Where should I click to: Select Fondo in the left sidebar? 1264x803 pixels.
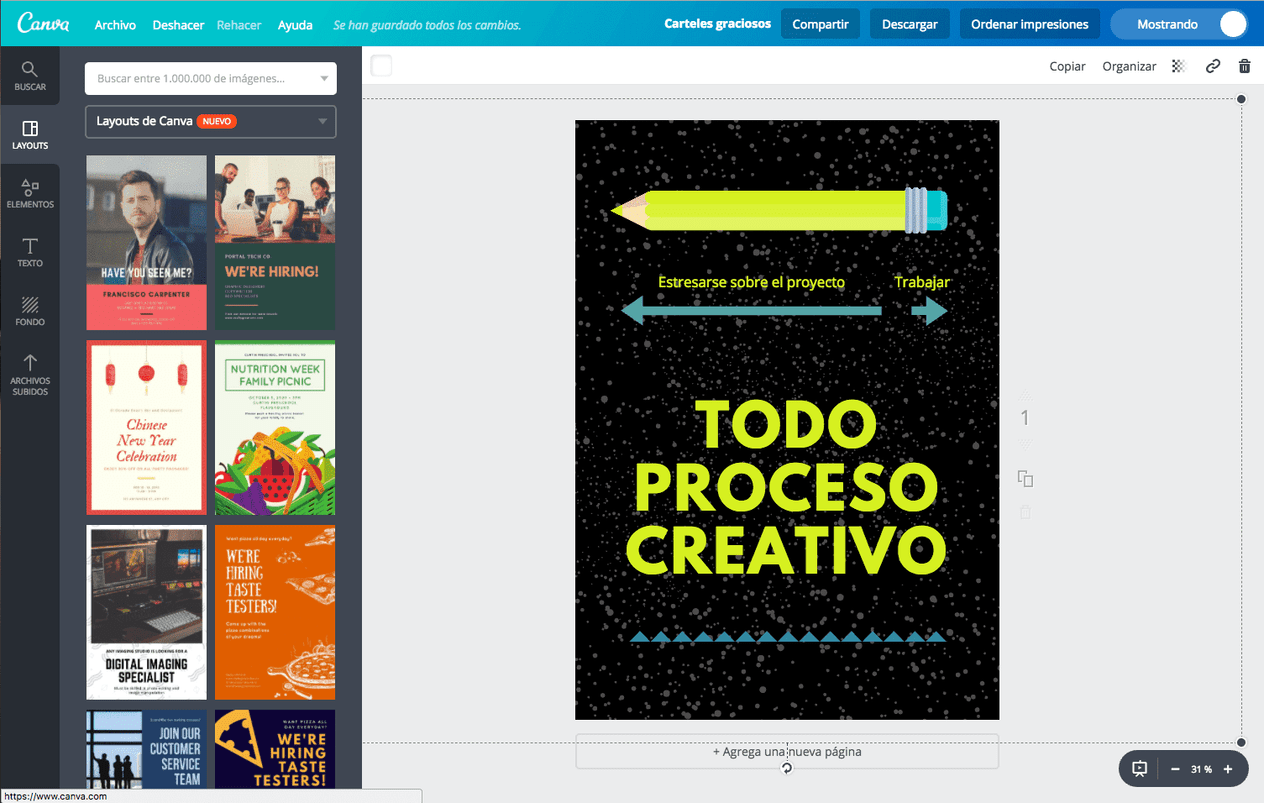click(30, 310)
